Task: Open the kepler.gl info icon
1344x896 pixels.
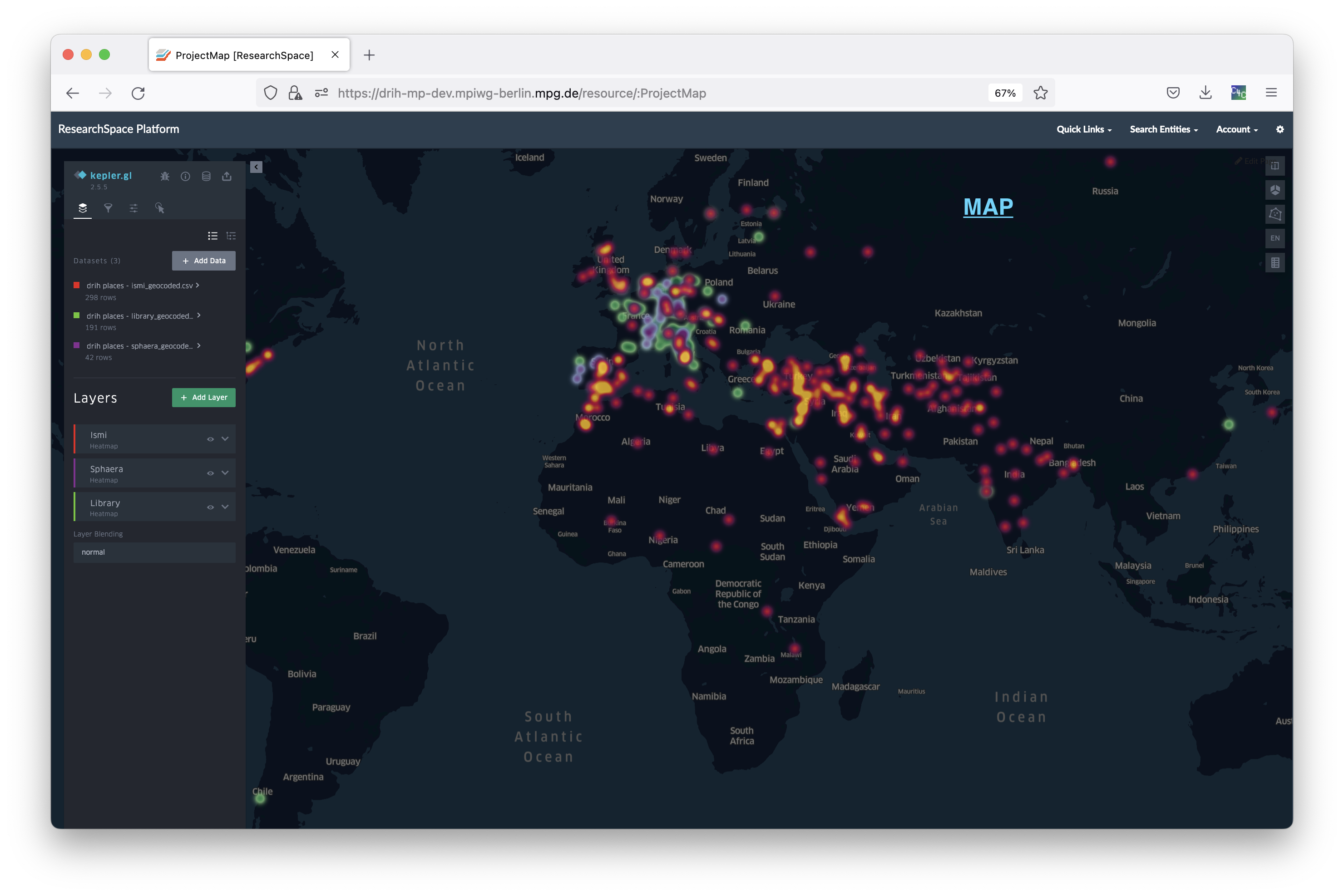Action: [x=185, y=176]
